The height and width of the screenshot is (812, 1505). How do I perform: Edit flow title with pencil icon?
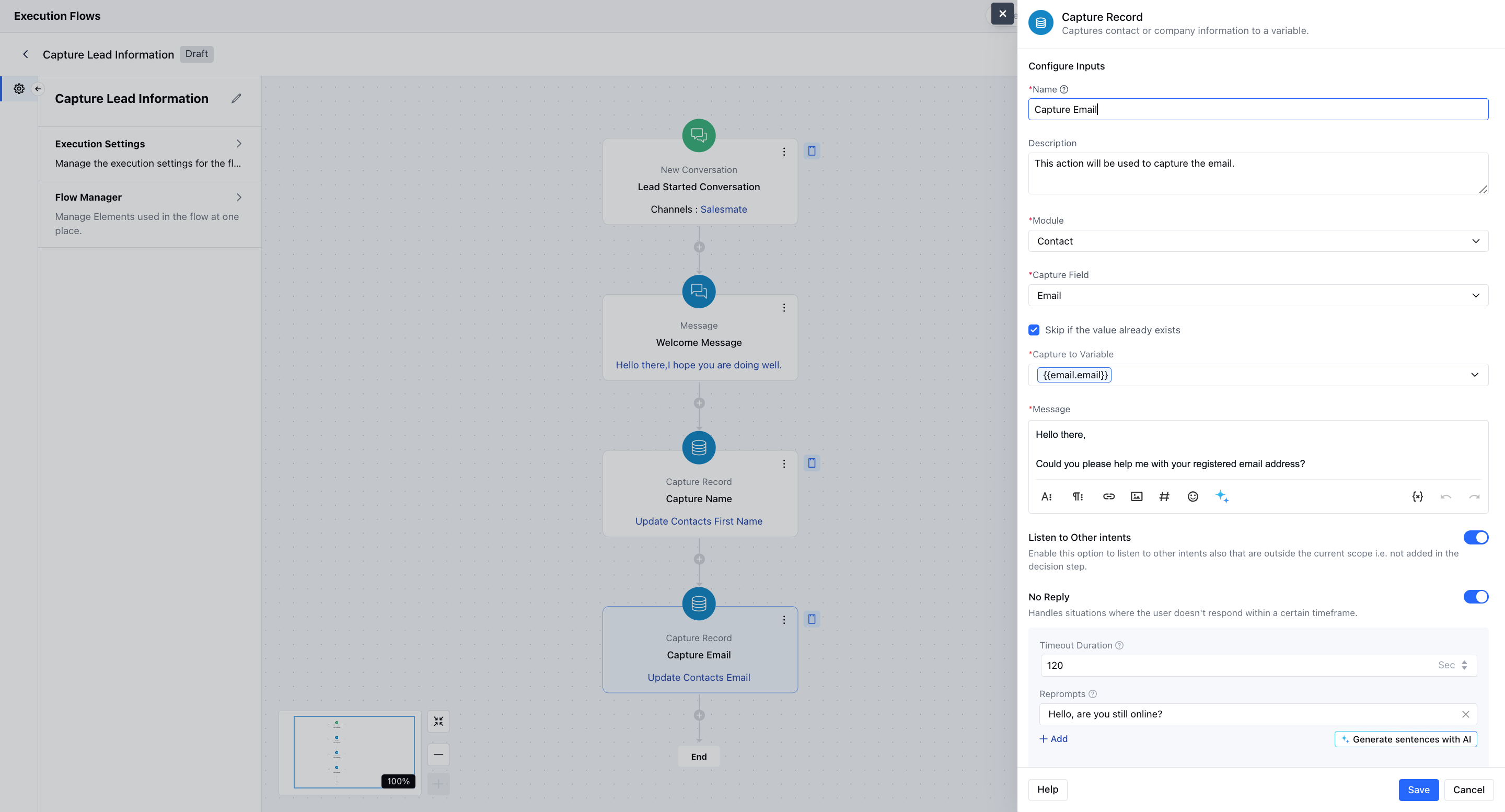point(236,98)
